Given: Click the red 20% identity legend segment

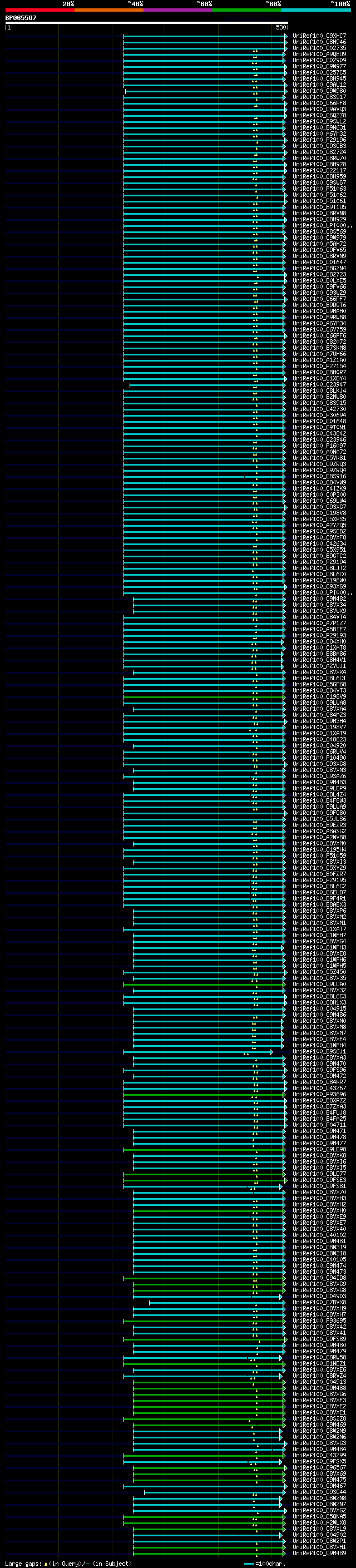Looking at the screenshot, I should click(x=39, y=10).
